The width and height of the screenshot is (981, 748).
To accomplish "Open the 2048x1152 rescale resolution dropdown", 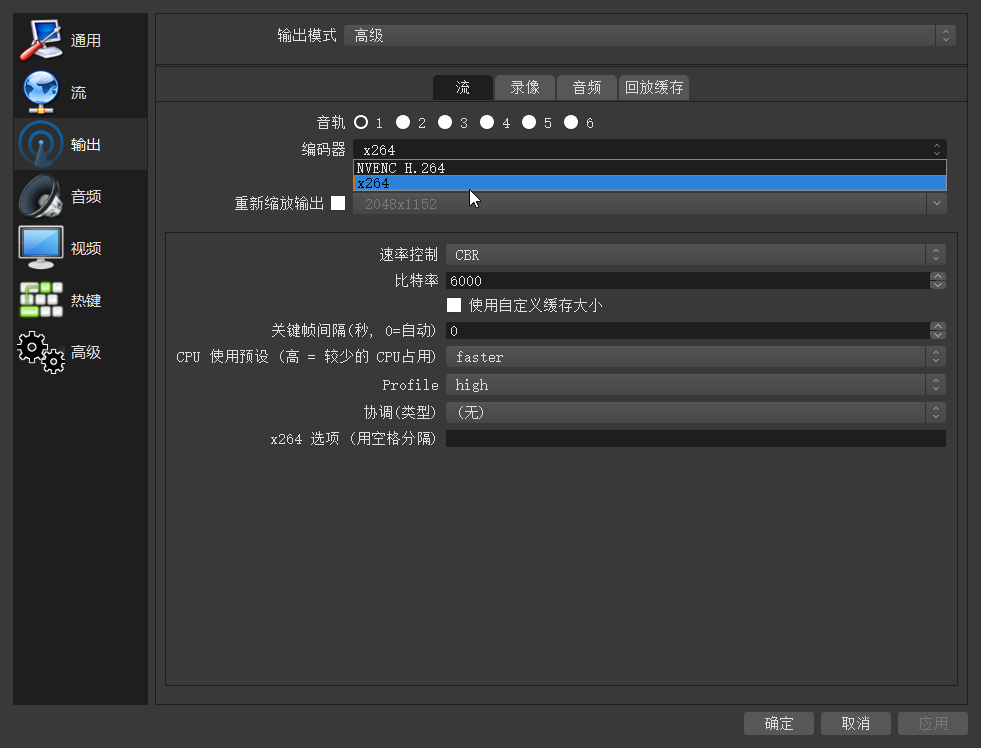I will [649, 203].
